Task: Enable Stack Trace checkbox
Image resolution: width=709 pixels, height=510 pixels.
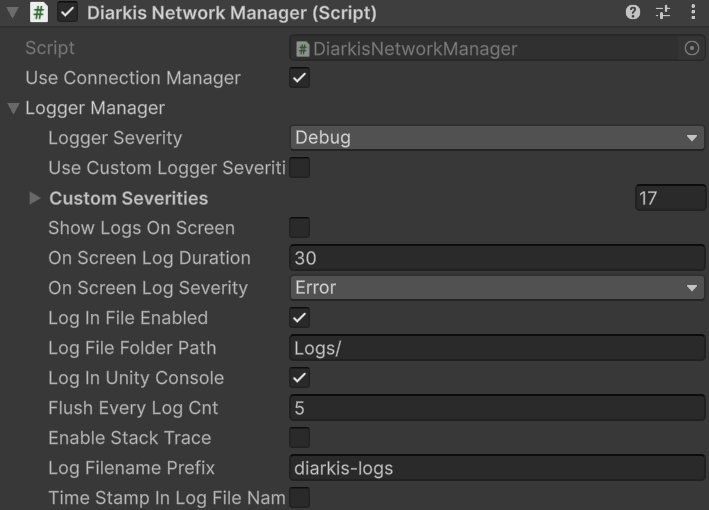Action: pyautogui.click(x=299, y=438)
